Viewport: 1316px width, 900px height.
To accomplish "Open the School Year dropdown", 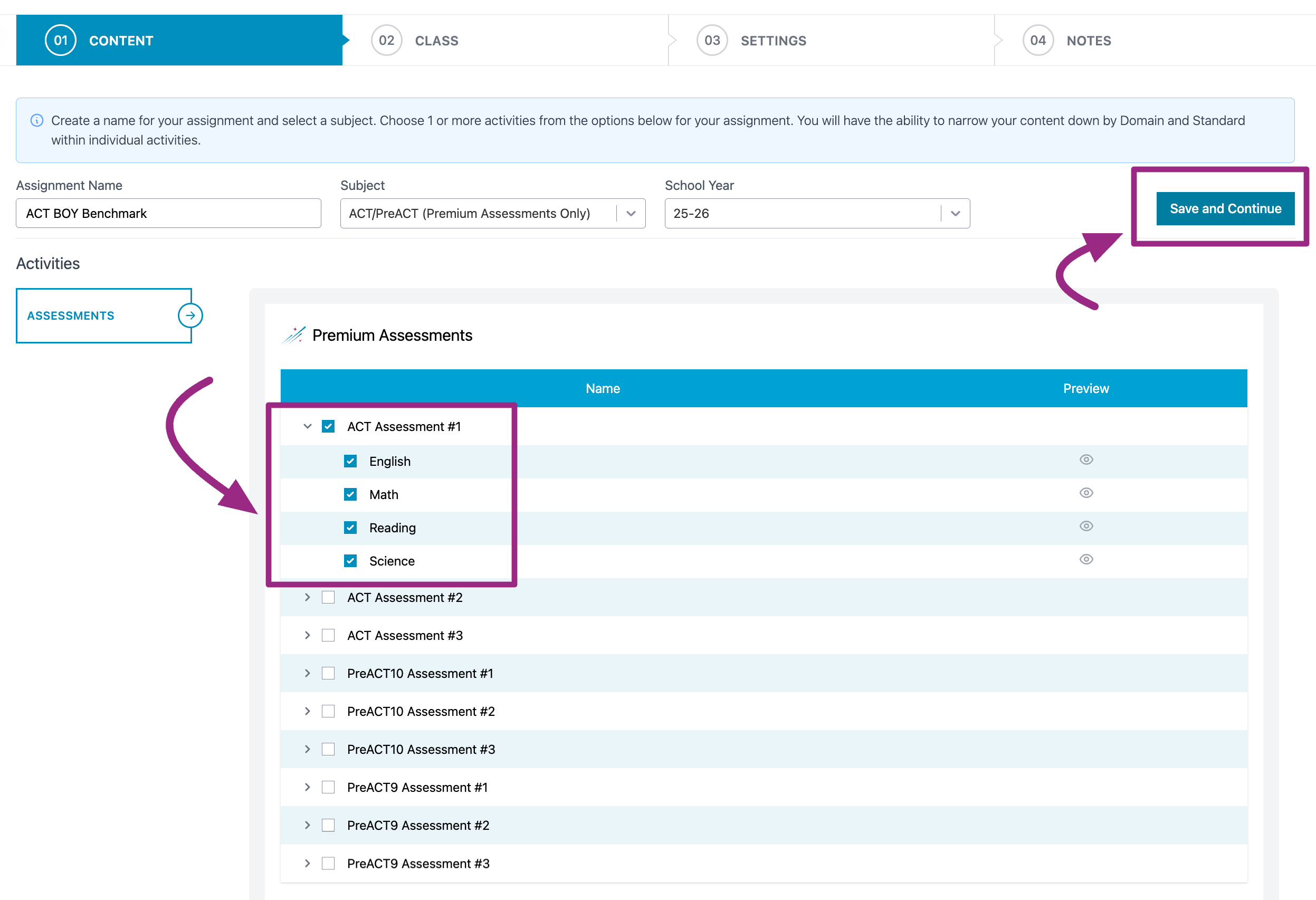I will coord(817,214).
